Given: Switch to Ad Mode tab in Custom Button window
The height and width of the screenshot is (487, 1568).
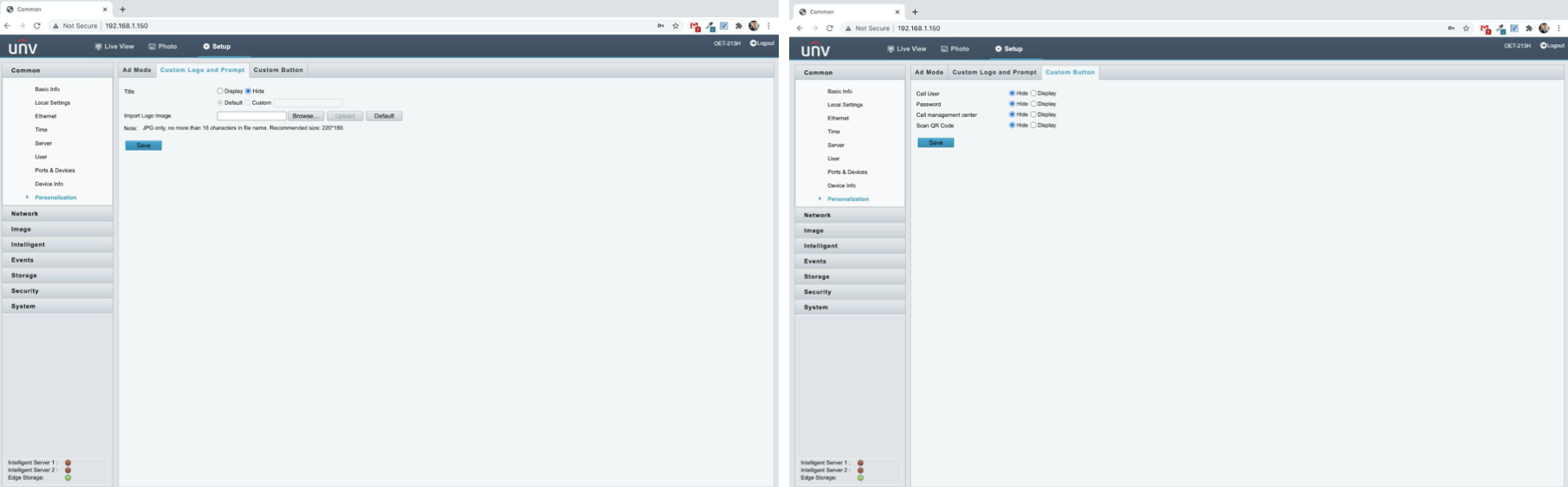Looking at the screenshot, I should click(930, 73).
